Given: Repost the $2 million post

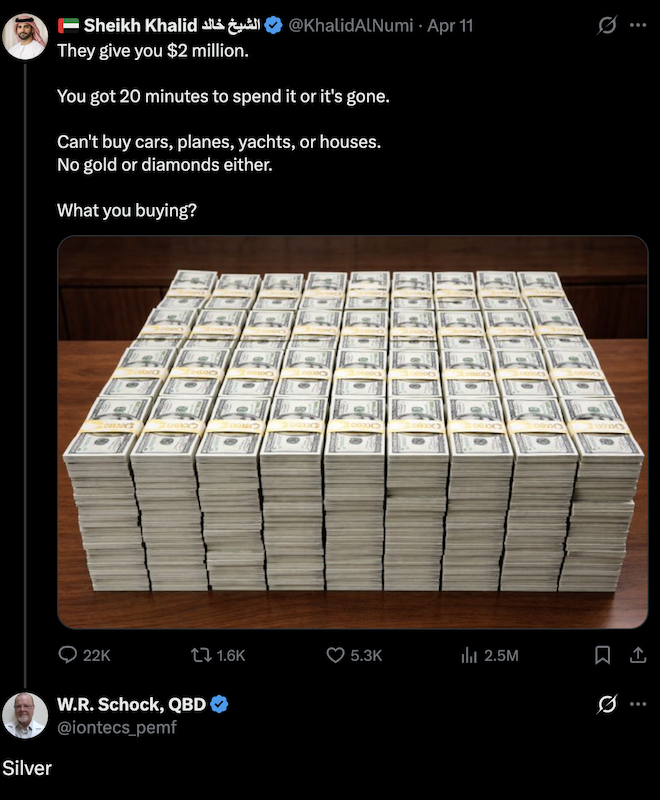Looking at the screenshot, I should tap(200, 655).
